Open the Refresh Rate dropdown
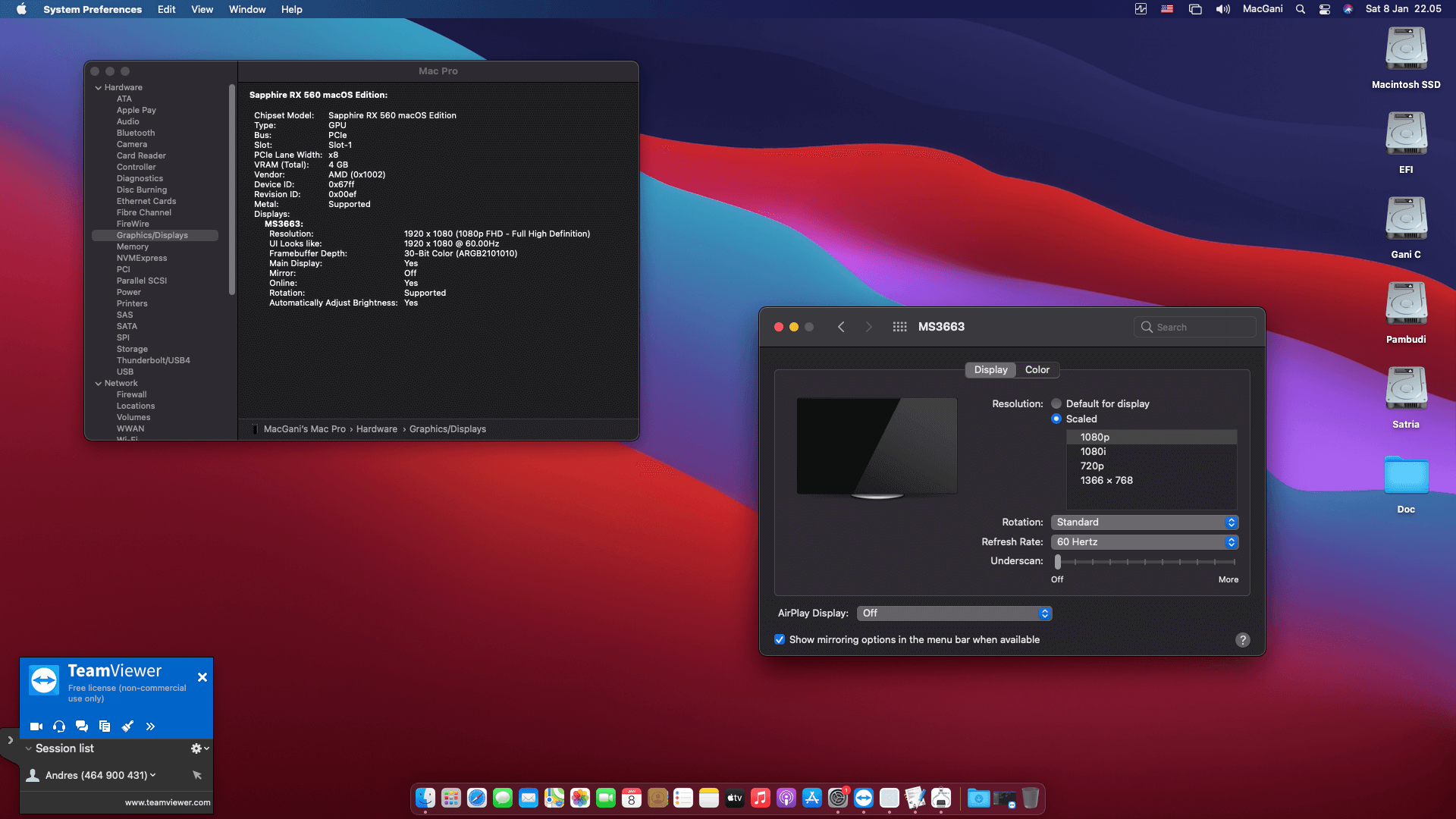This screenshot has height=819, width=1456. (x=1144, y=541)
